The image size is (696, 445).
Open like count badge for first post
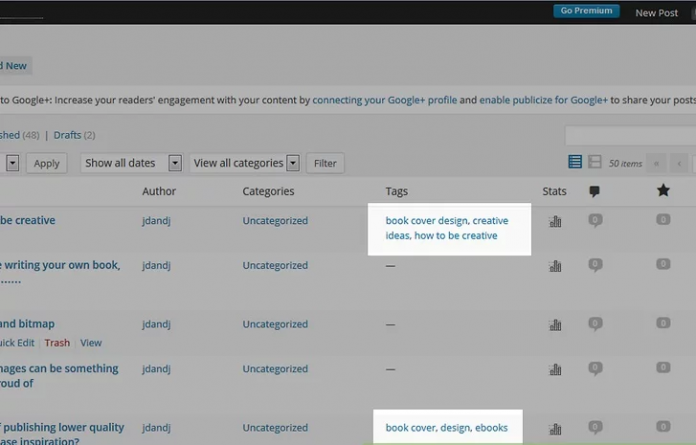click(662, 220)
